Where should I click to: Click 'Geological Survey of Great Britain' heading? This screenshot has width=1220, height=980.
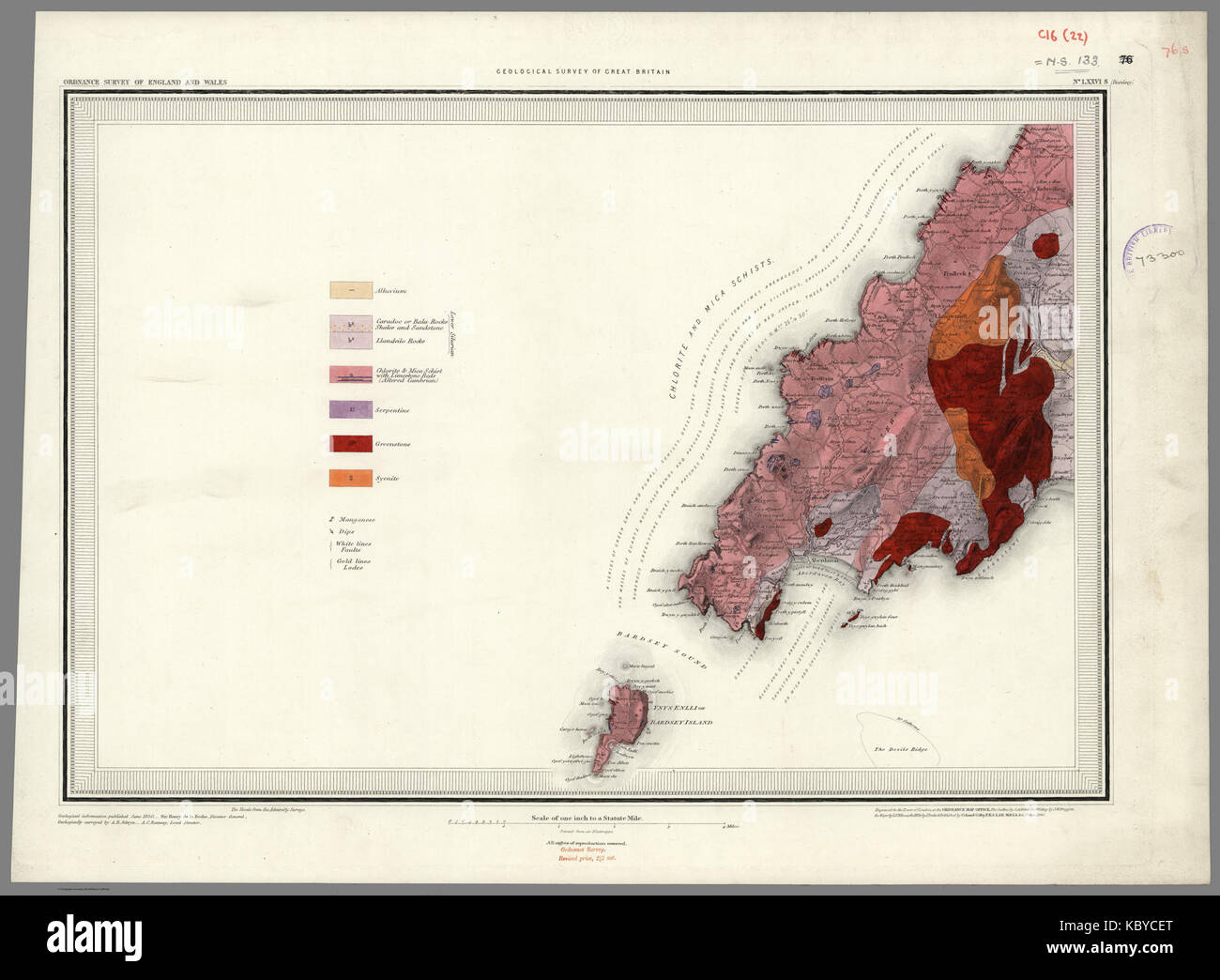tap(583, 71)
